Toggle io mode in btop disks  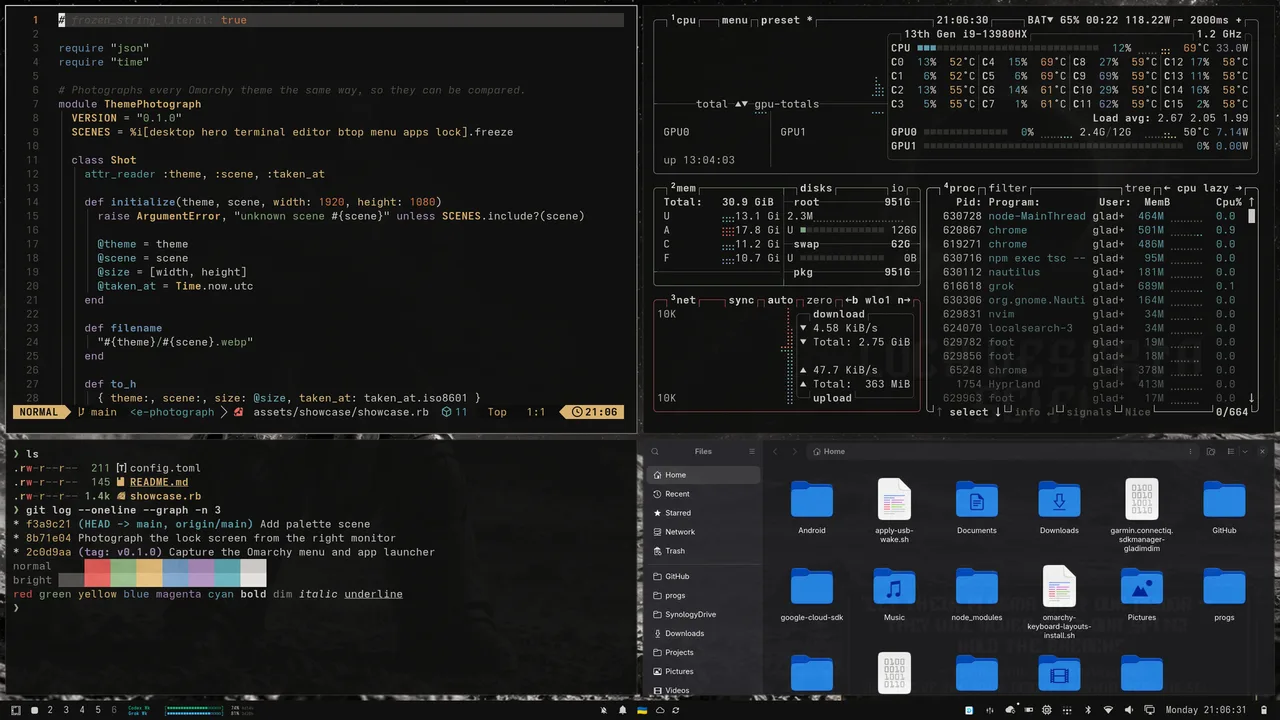pyautogui.click(x=898, y=188)
